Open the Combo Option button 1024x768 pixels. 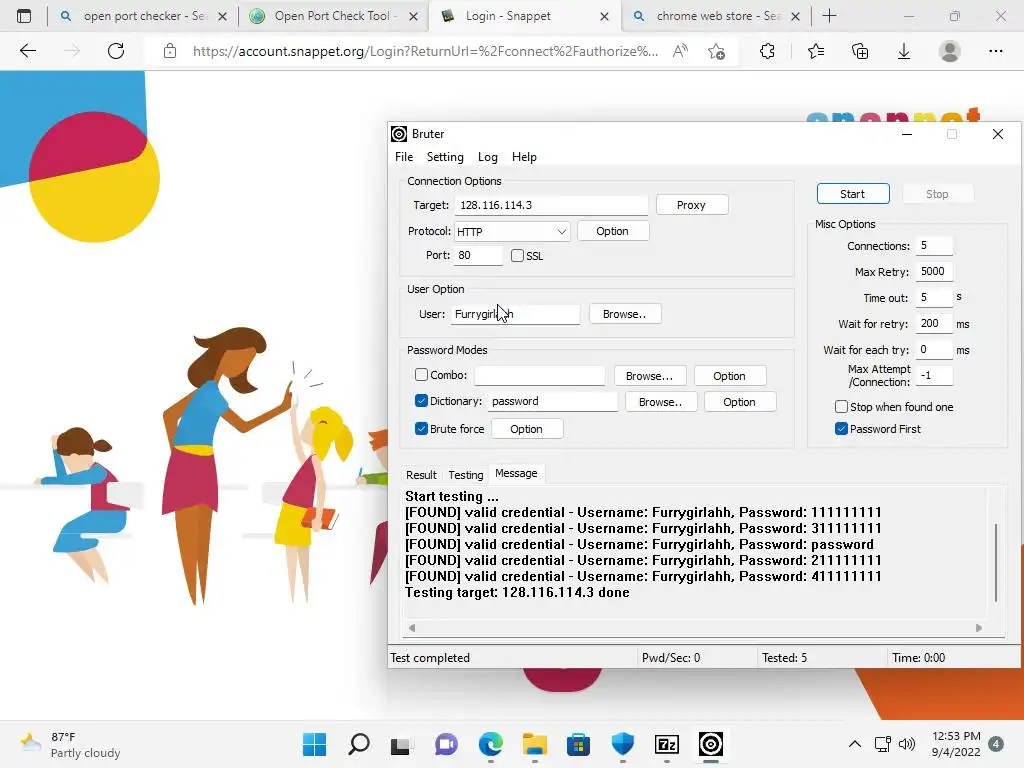tap(729, 376)
